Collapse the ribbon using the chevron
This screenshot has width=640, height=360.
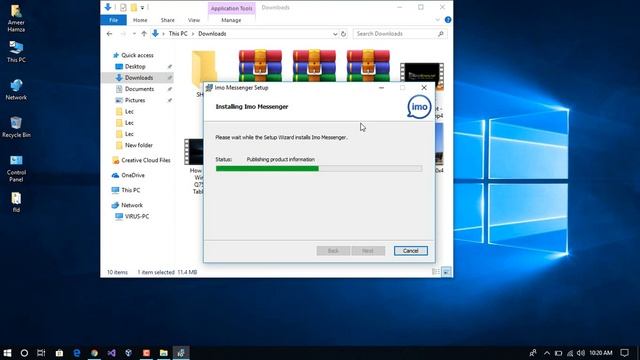click(x=438, y=20)
